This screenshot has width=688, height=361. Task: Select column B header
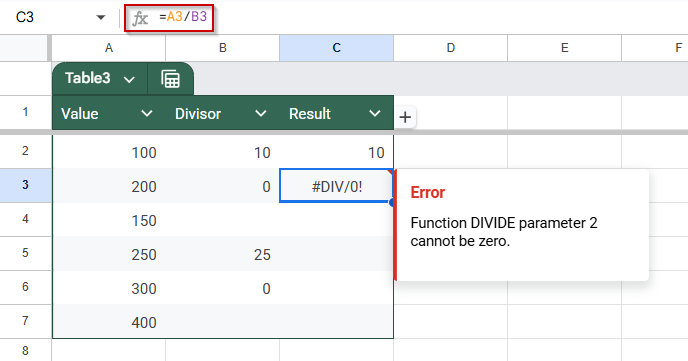pyautogui.click(x=222, y=48)
